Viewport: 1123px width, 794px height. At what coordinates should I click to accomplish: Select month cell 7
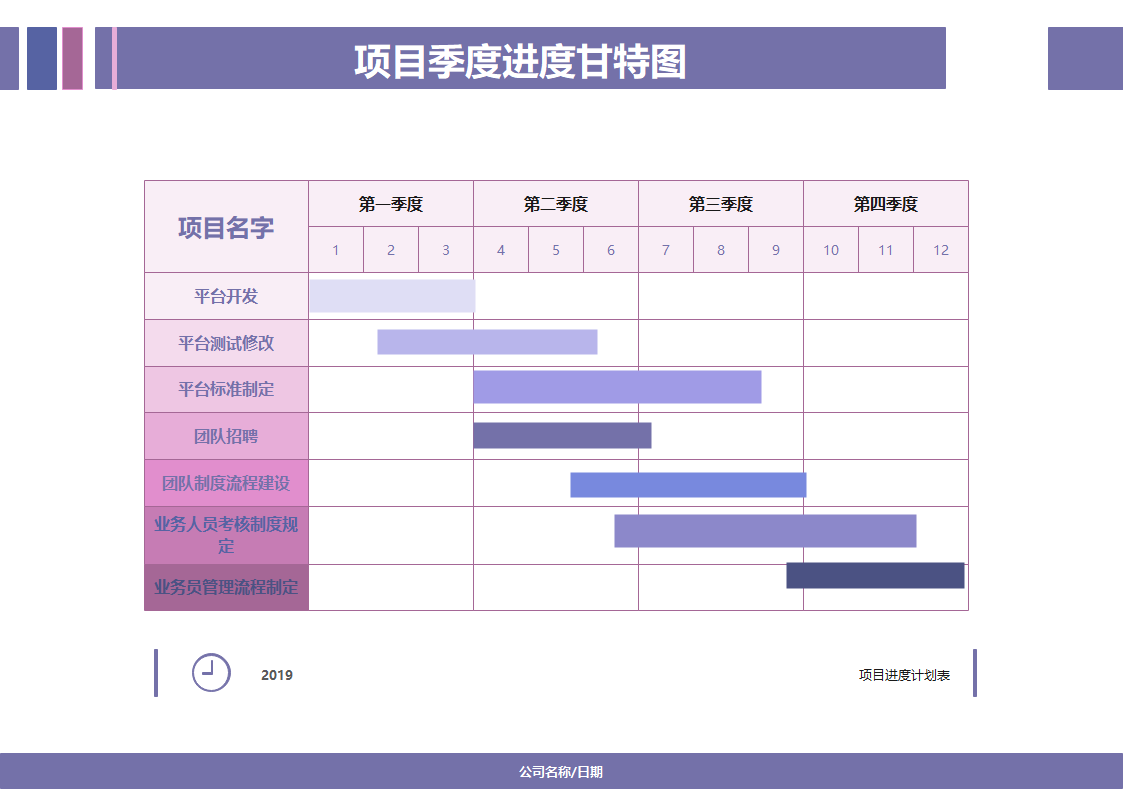[666, 250]
